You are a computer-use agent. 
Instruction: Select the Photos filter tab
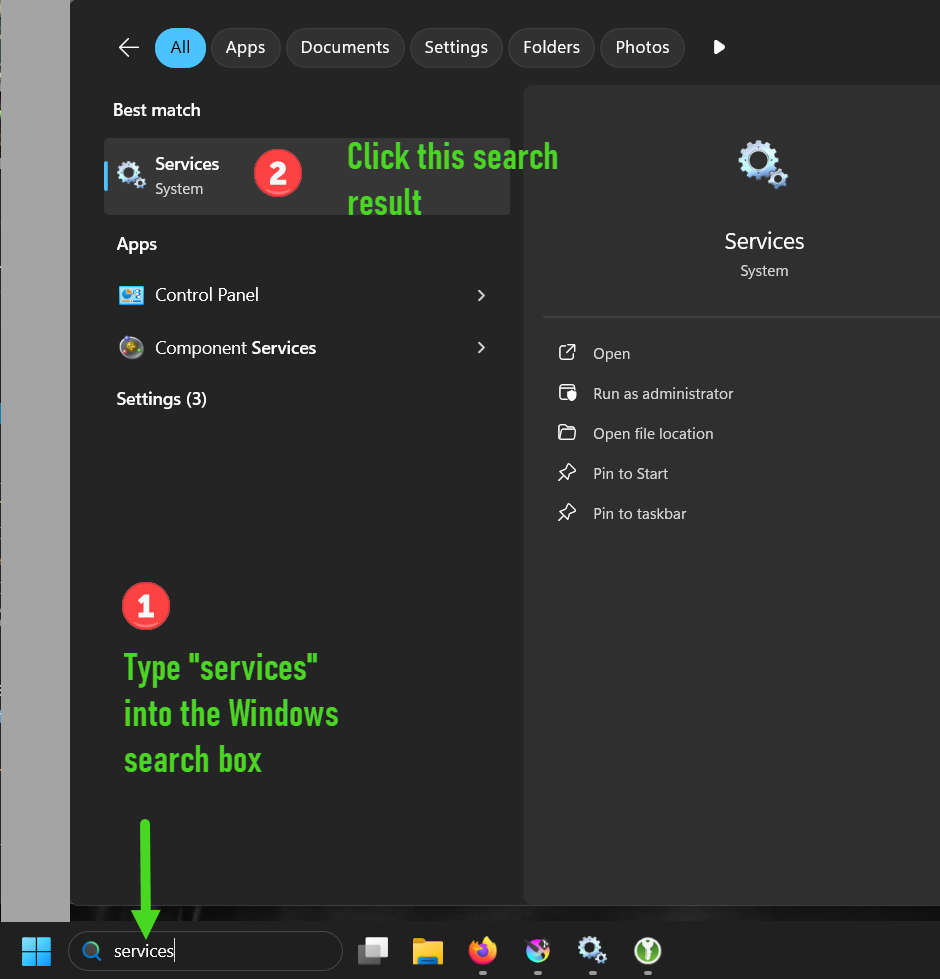(642, 47)
